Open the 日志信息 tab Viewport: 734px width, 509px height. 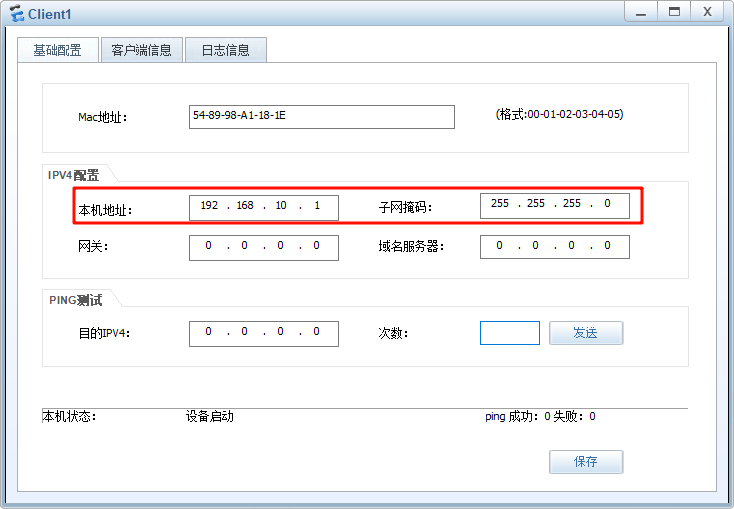click(226, 50)
